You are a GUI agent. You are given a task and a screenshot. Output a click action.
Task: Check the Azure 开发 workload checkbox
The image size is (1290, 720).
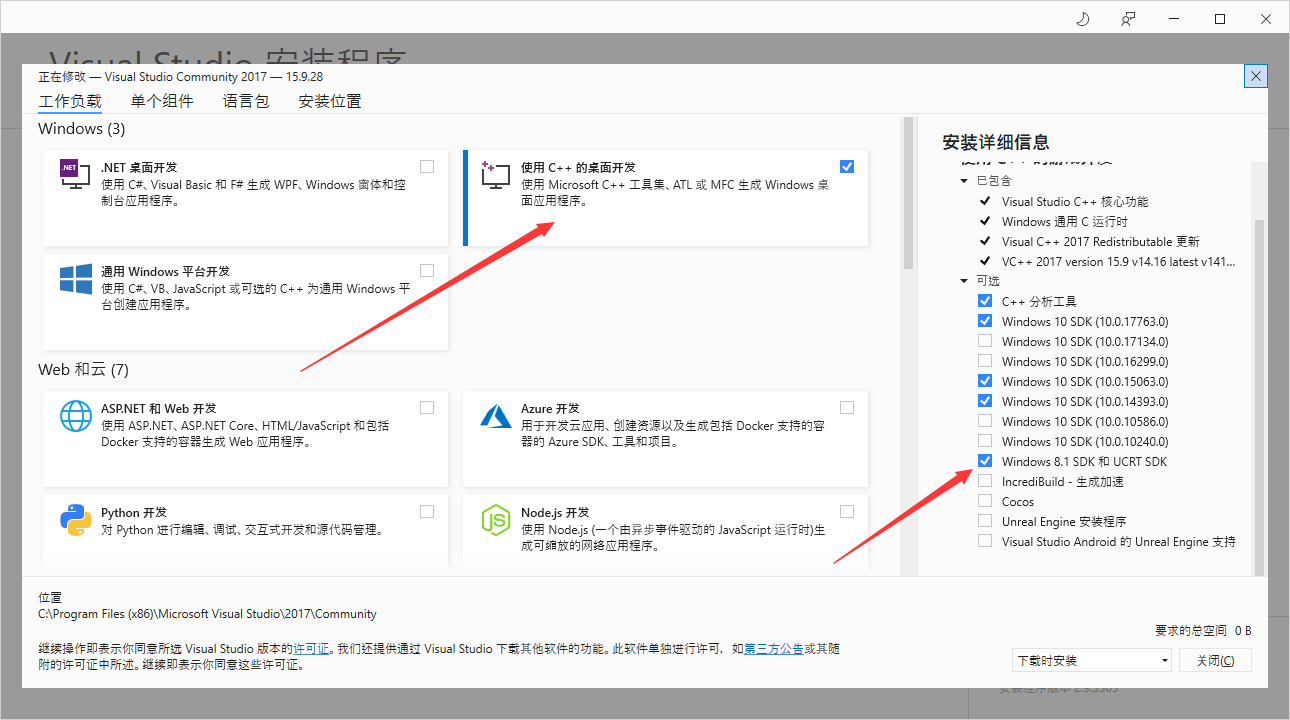click(847, 408)
